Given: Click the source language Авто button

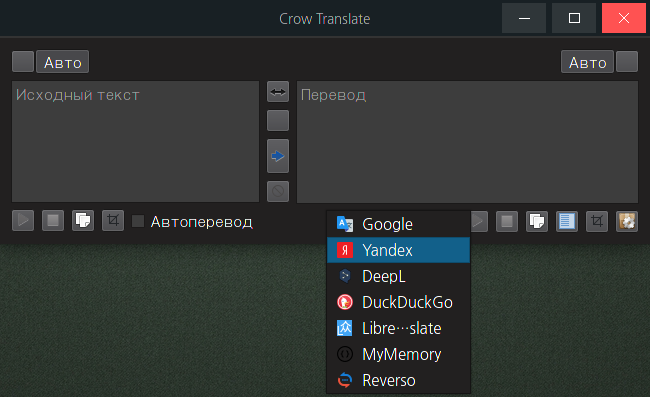Looking at the screenshot, I should (63, 62).
